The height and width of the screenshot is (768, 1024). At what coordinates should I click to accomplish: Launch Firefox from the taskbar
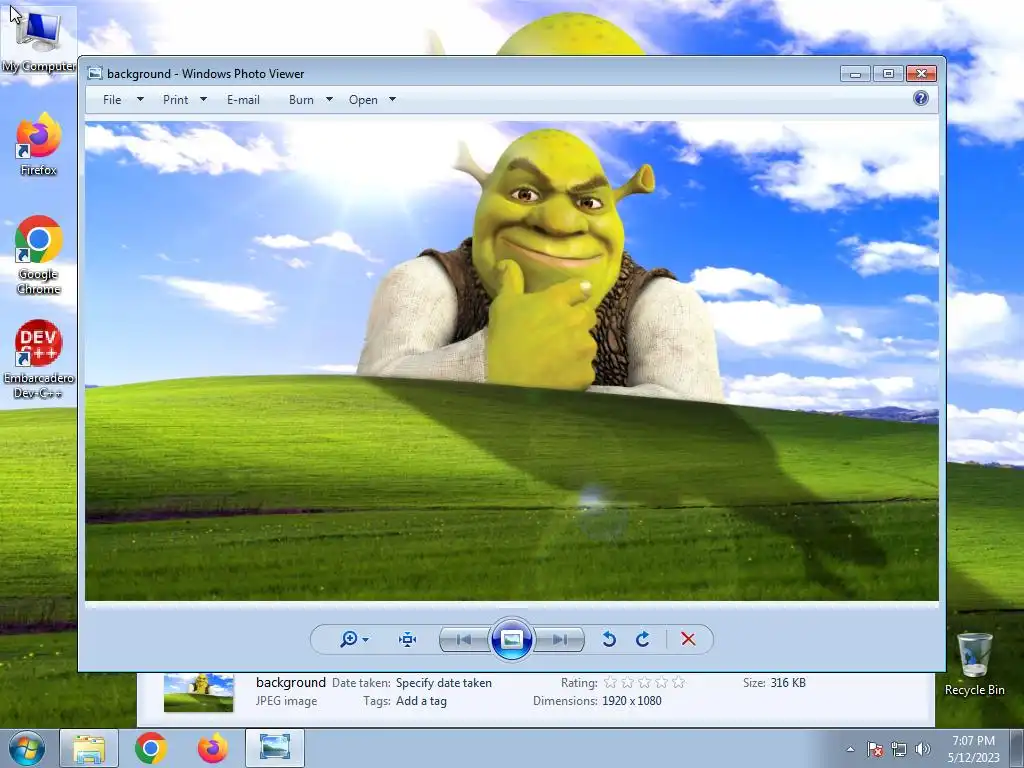click(x=213, y=748)
